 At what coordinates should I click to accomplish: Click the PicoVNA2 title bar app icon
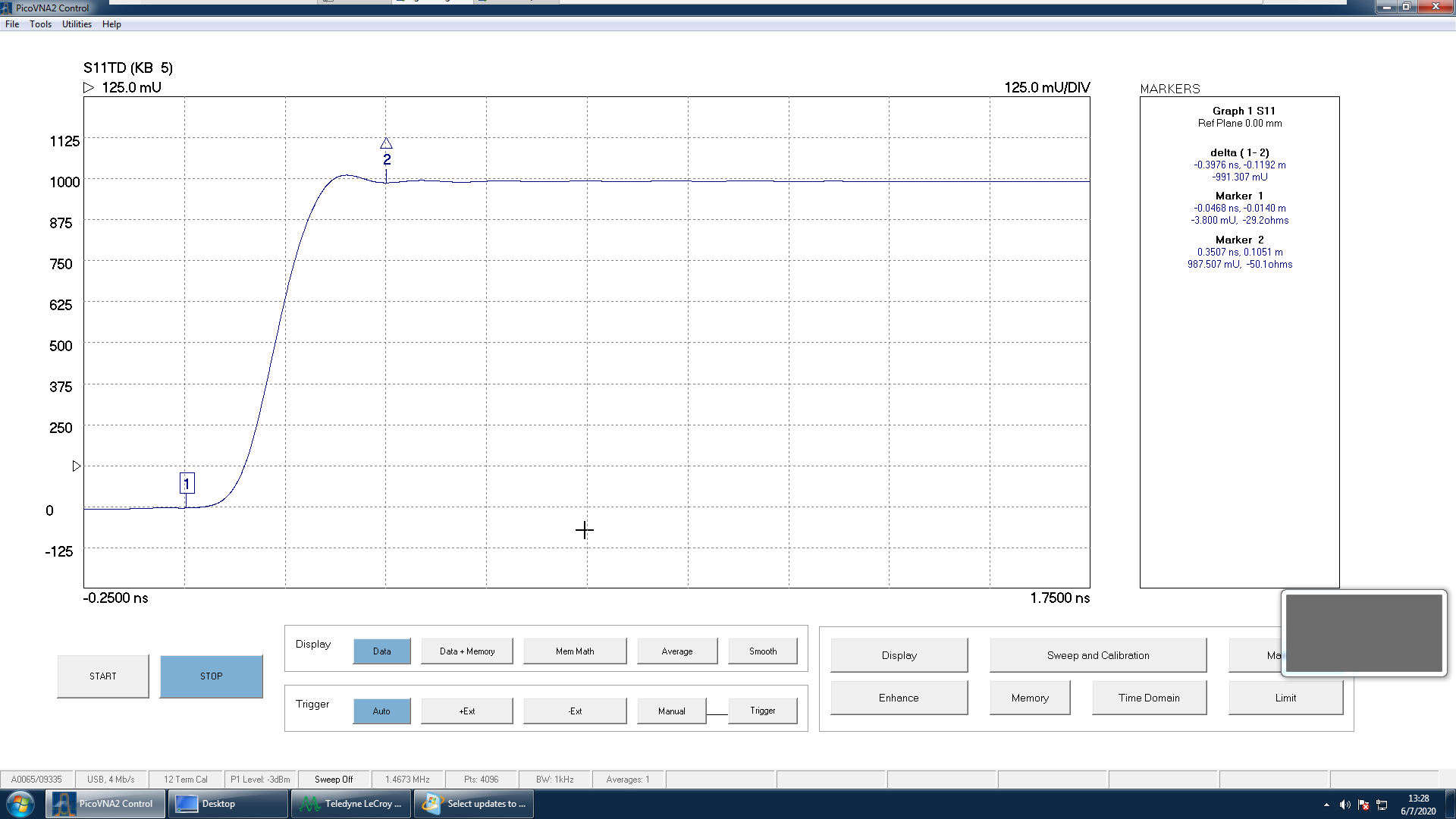tap(6, 8)
